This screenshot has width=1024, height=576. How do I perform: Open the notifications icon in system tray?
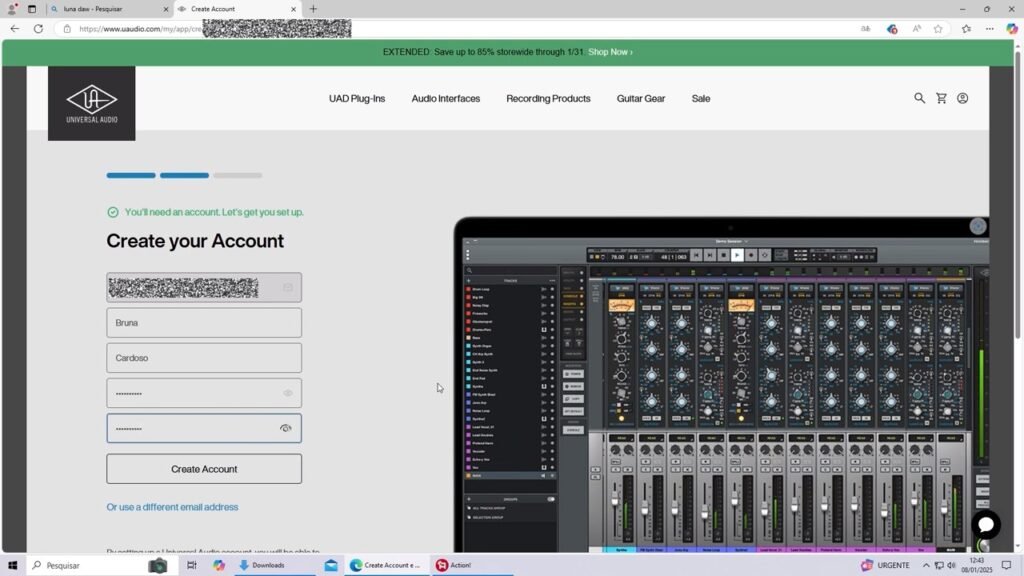[x=1006, y=565]
